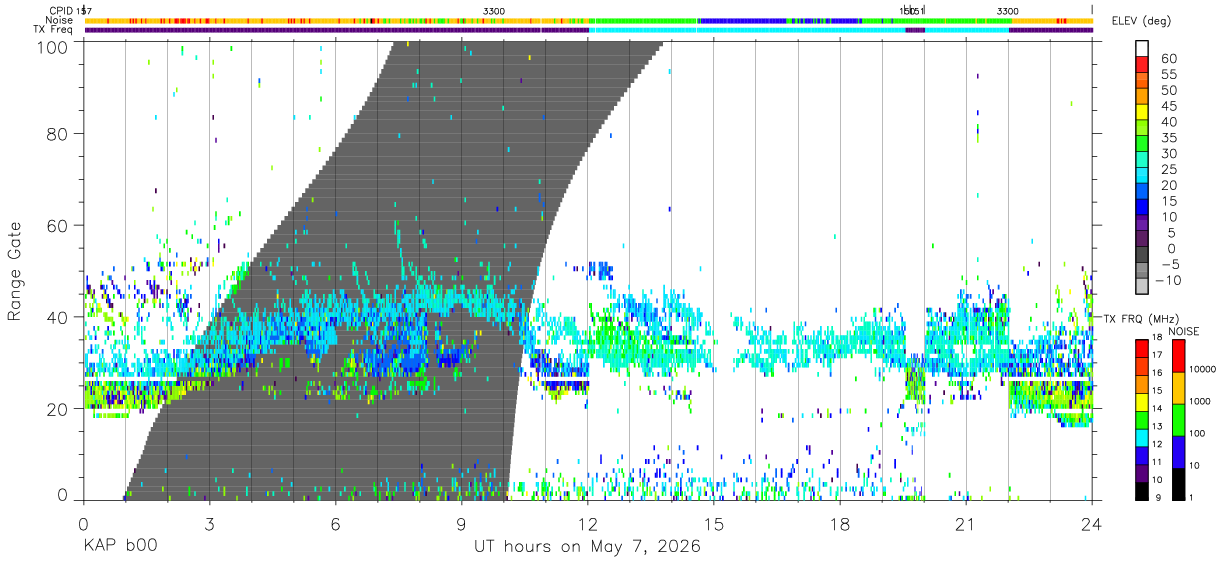
Task: Click the range gate 20 tick label
Action: click(x=57, y=409)
